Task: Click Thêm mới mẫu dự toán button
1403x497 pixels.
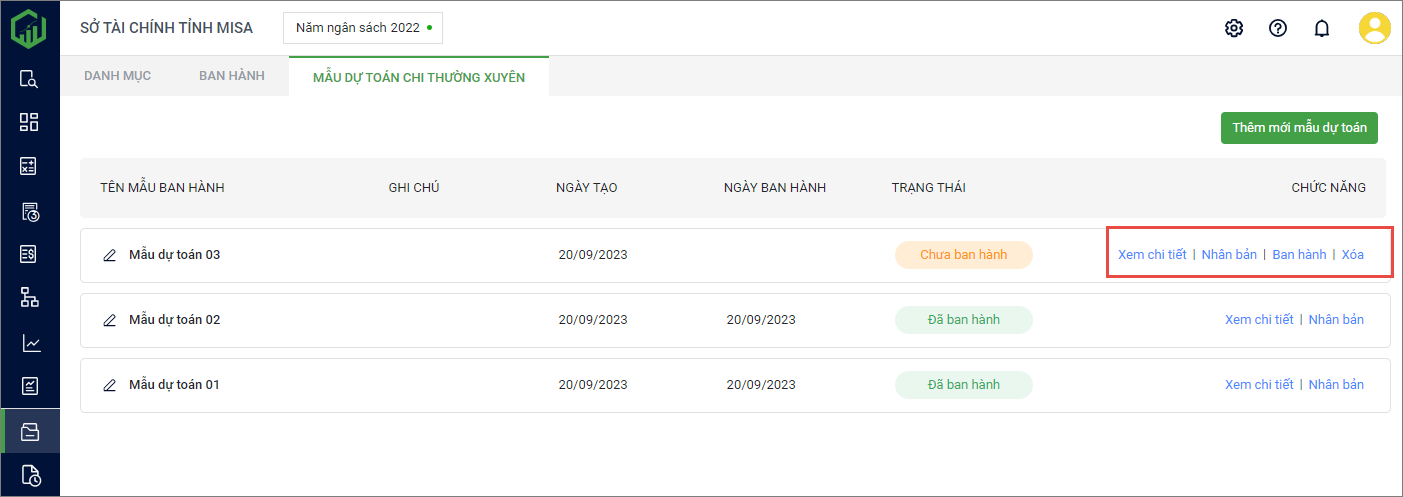Action: pyautogui.click(x=1299, y=128)
